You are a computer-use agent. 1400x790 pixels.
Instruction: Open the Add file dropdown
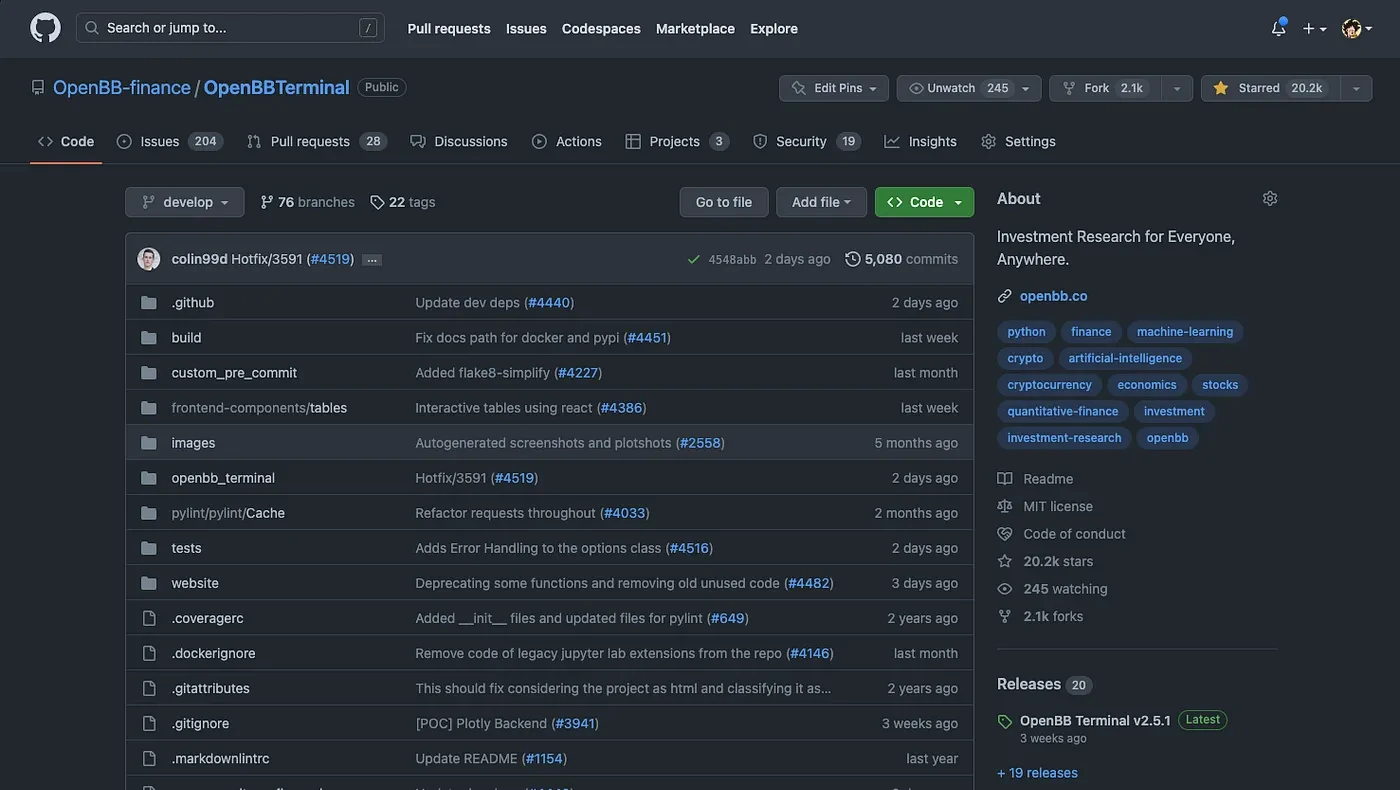821,202
